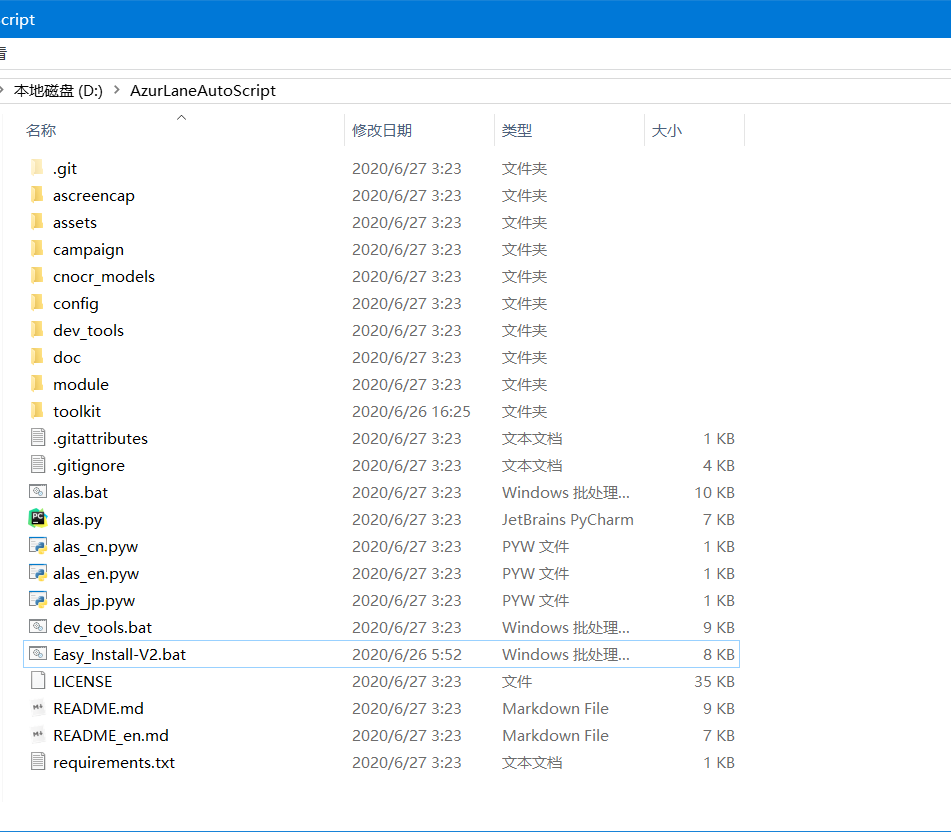This screenshot has width=951, height=832.
Task: Select the cnocr_models folder icon
Action: tap(36, 276)
